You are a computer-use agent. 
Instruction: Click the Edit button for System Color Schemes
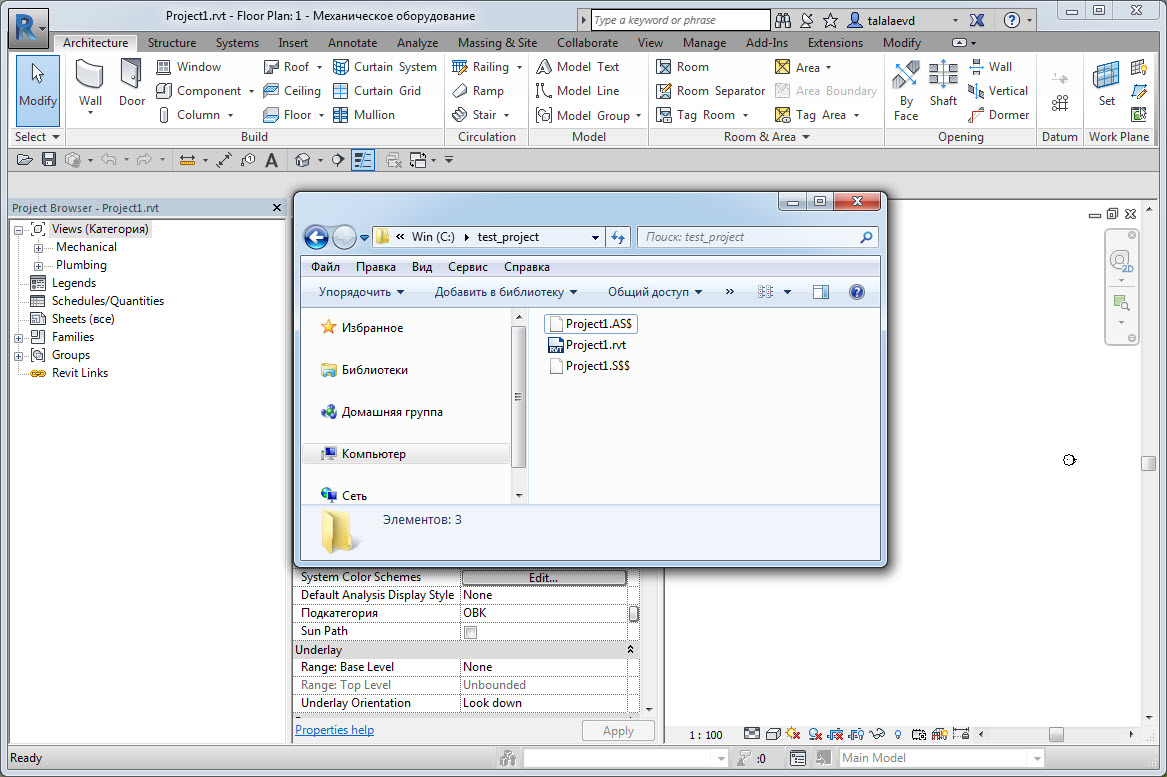543,576
